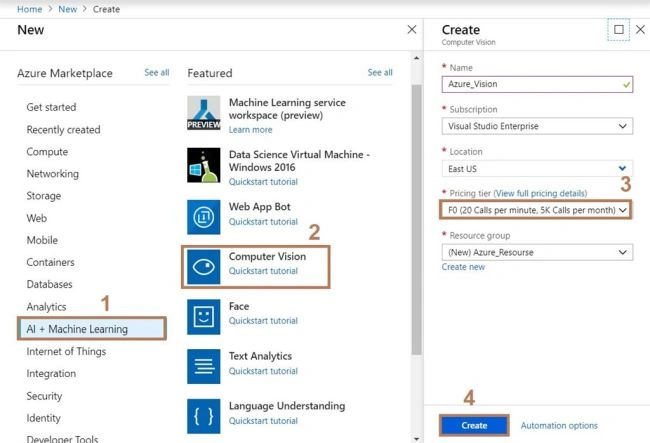The image size is (650, 443).
Task: Go to Home in breadcrumb
Action: tap(29, 9)
